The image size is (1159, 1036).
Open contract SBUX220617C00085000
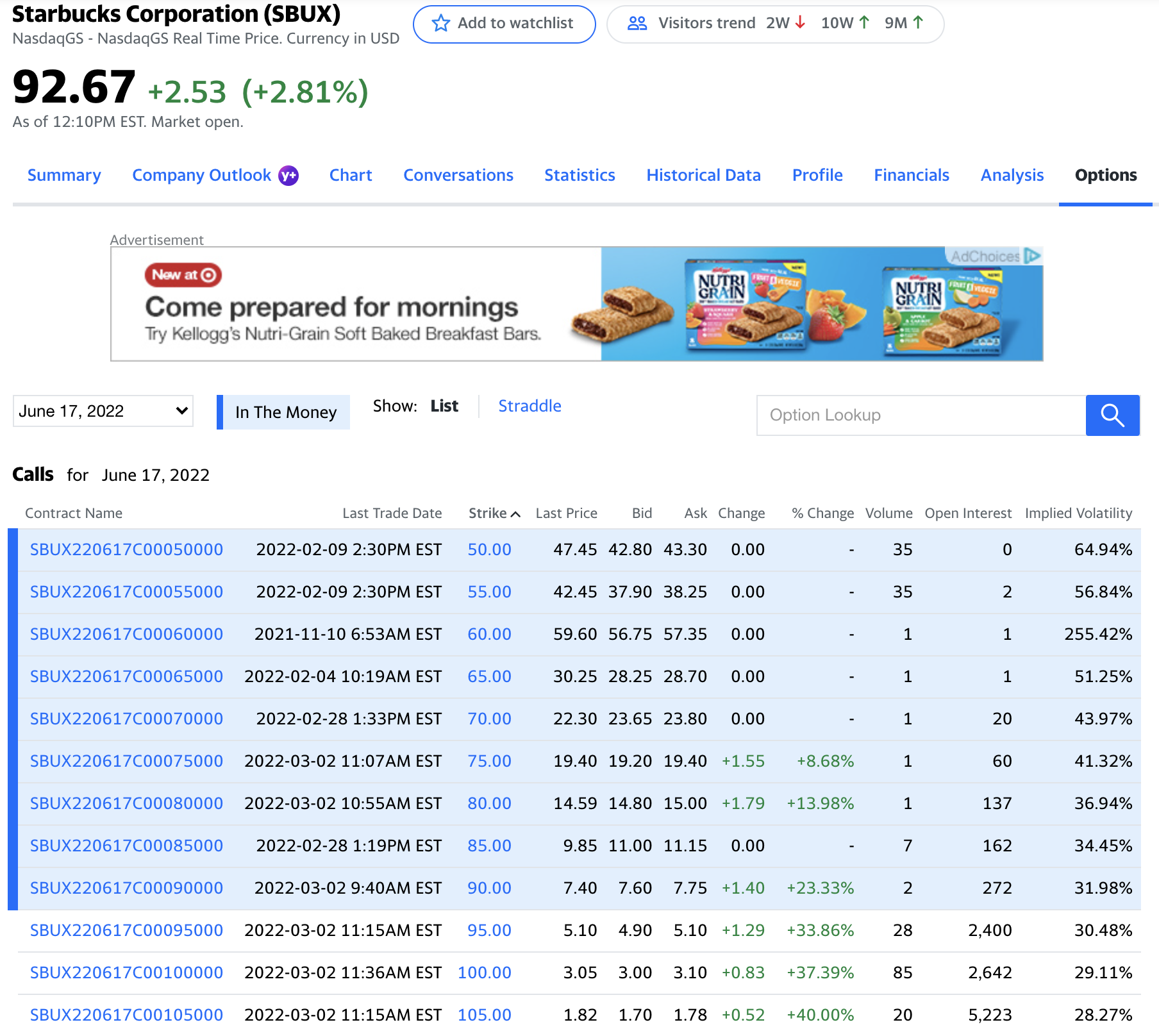(126, 846)
